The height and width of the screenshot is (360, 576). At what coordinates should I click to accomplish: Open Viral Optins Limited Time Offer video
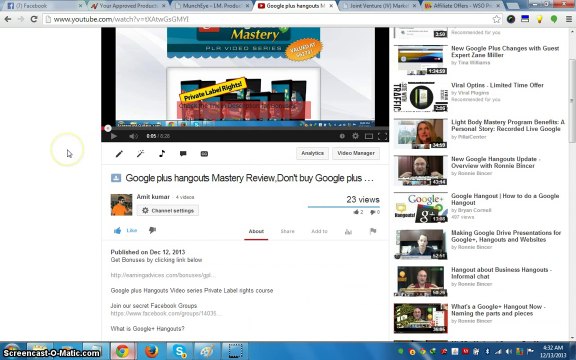497,85
